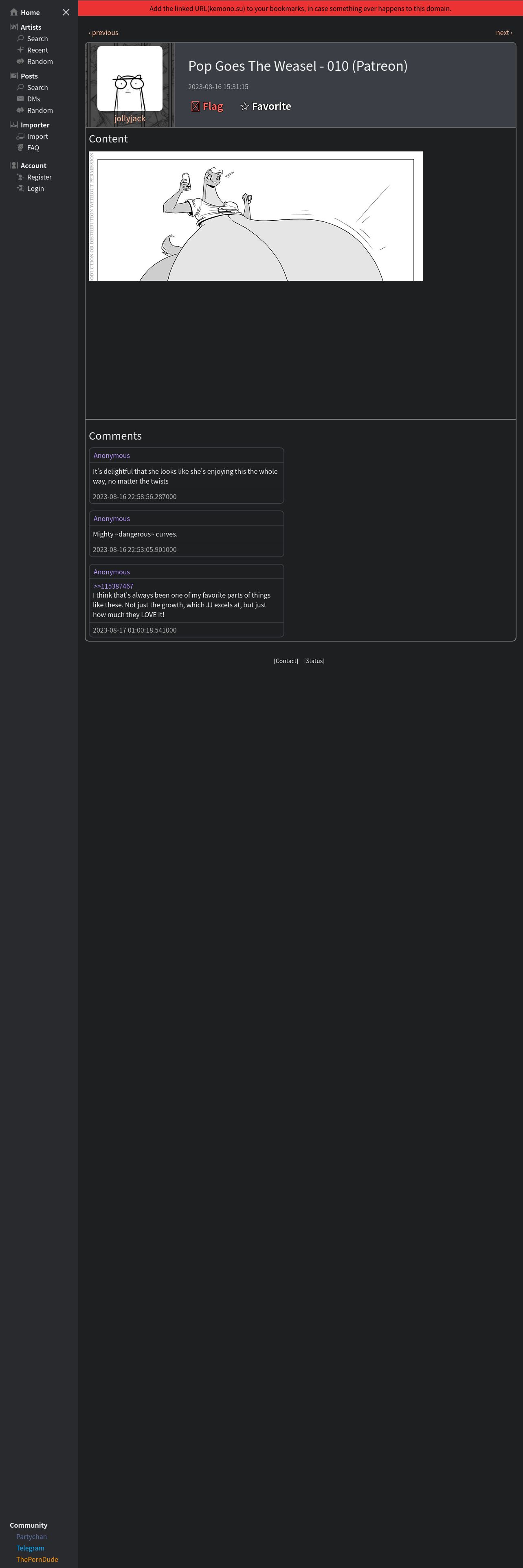The height and width of the screenshot is (1568, 523).
Task: Click the Community heading
Action: 29,1525
